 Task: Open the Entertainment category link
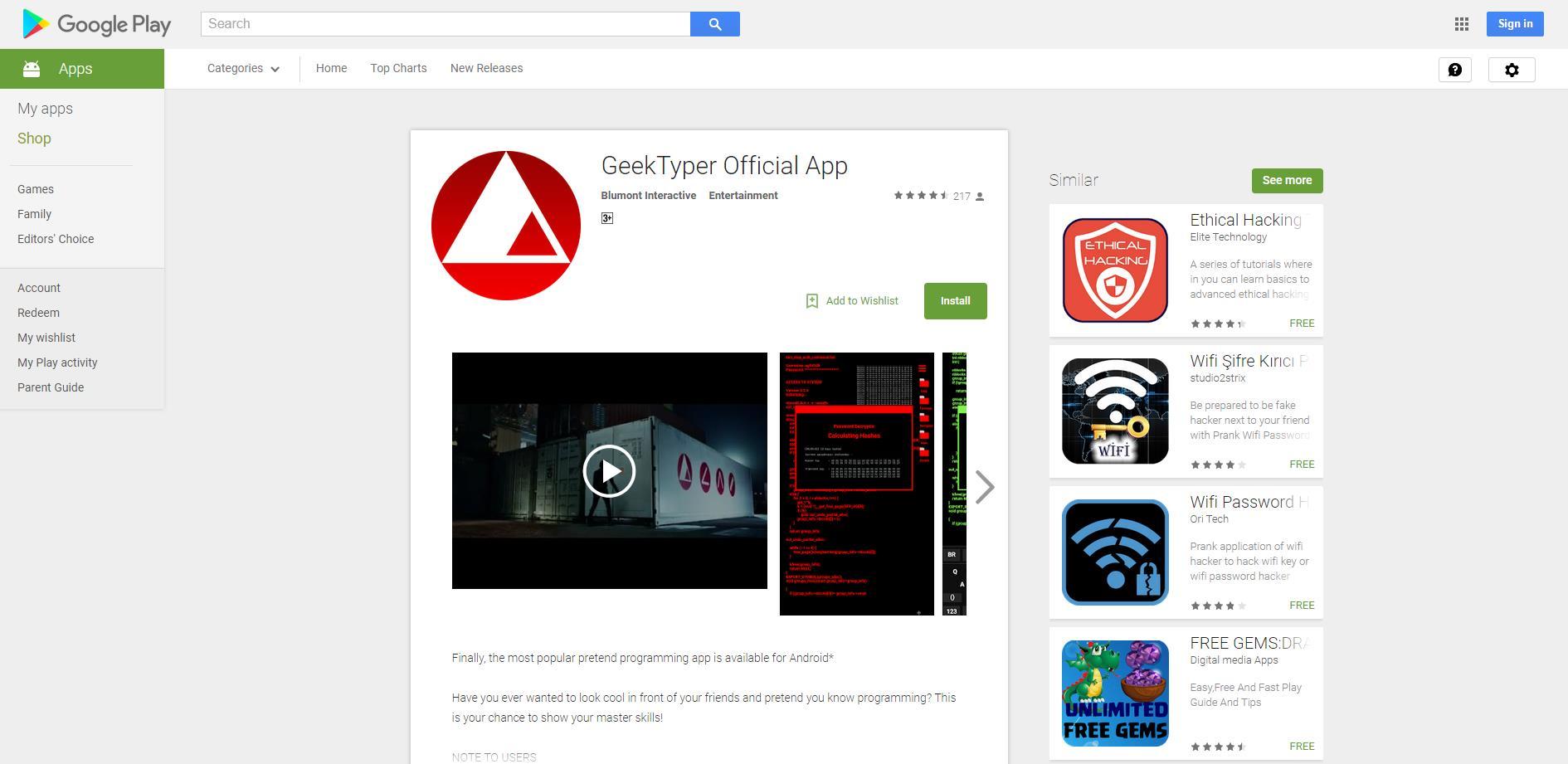(x=743, y=196)
